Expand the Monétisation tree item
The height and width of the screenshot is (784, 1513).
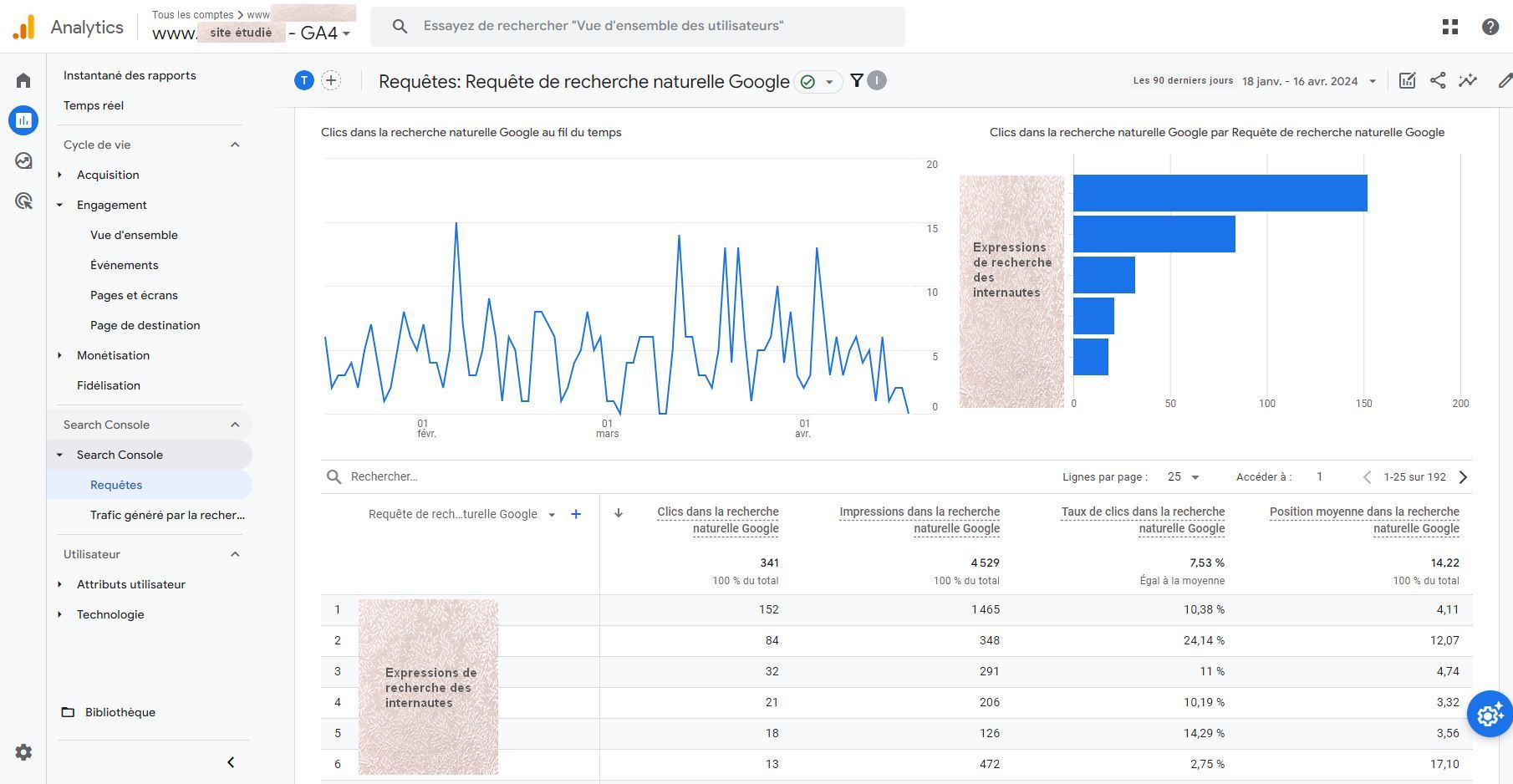click(x=60, y=355)
